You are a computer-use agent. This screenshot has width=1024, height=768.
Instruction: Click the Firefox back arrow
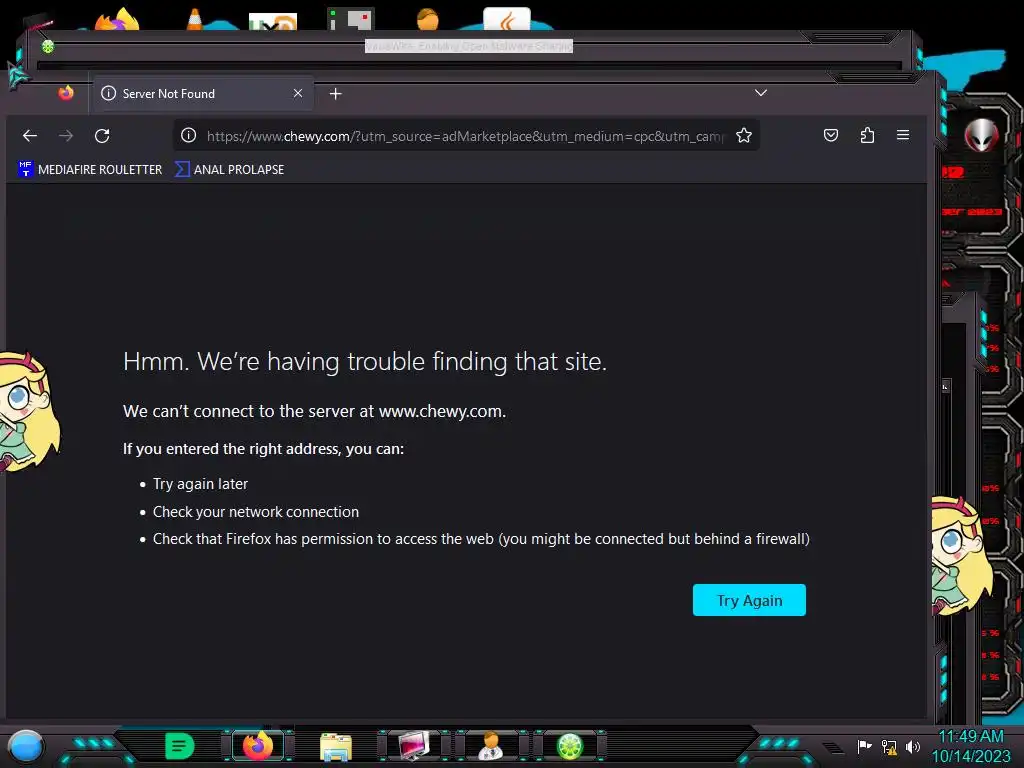30,136
